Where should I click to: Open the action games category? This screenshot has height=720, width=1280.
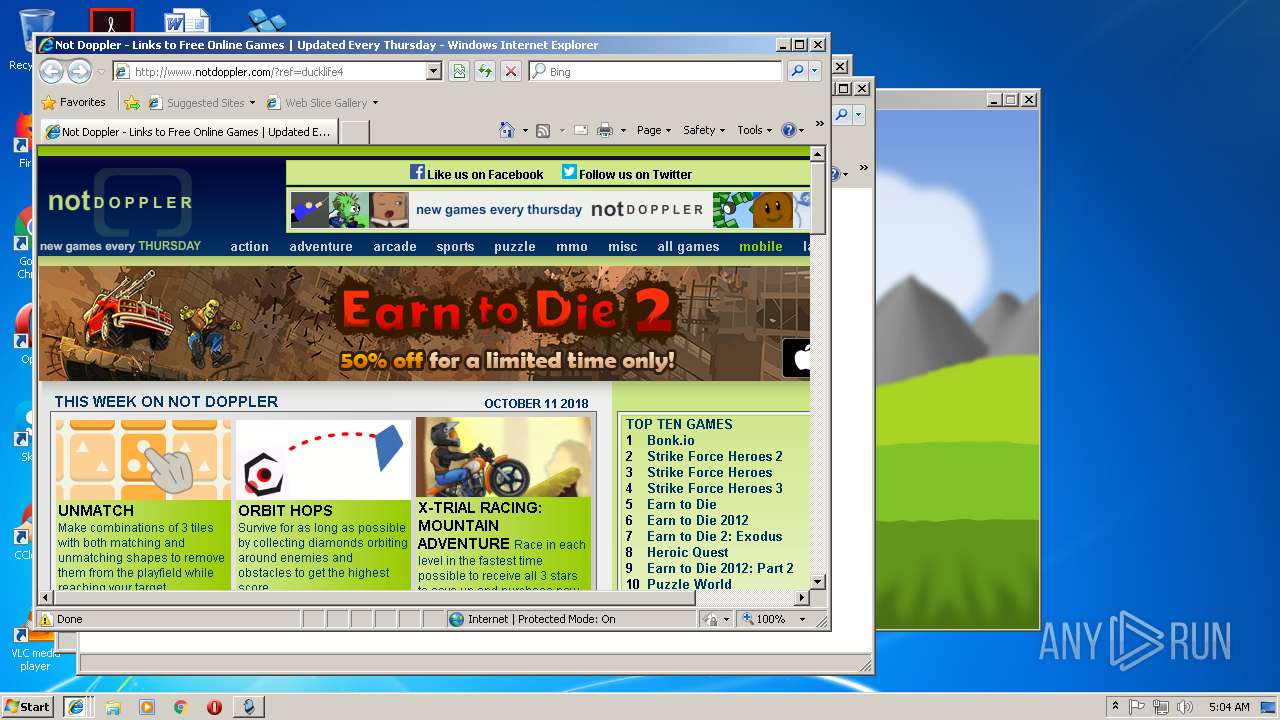[249, 246]
